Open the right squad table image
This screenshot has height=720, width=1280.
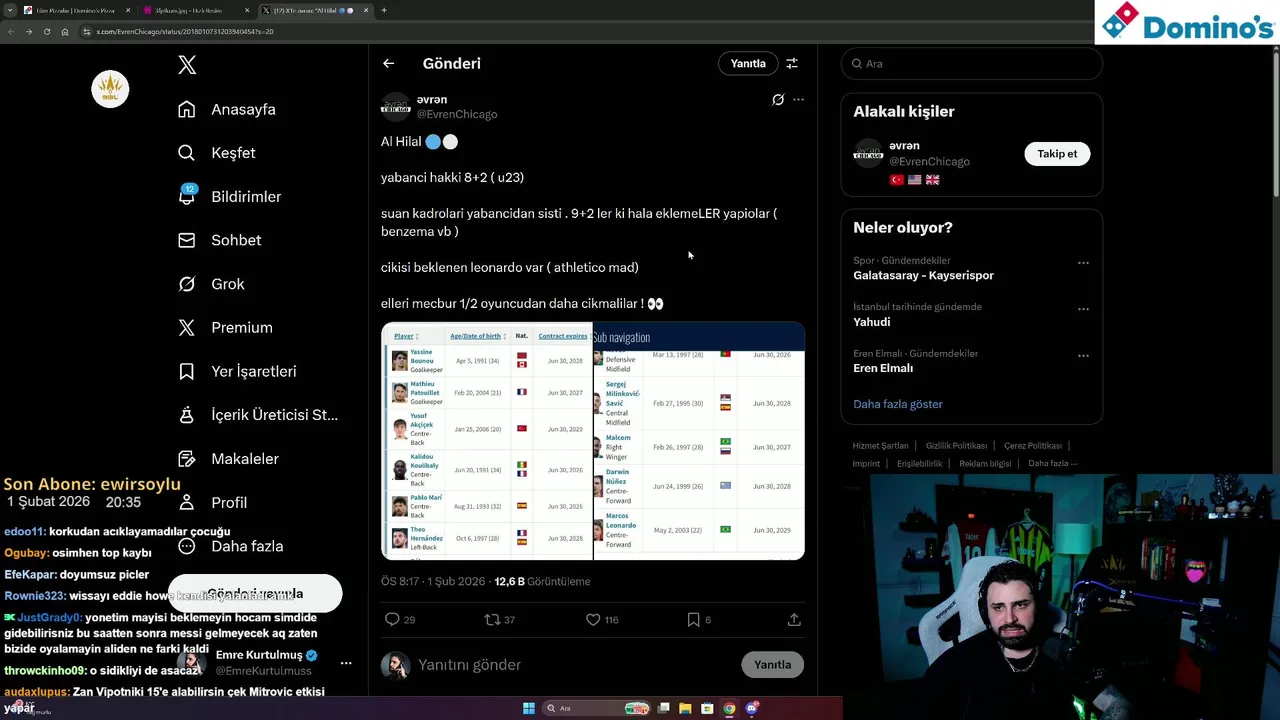coord(699,440)
